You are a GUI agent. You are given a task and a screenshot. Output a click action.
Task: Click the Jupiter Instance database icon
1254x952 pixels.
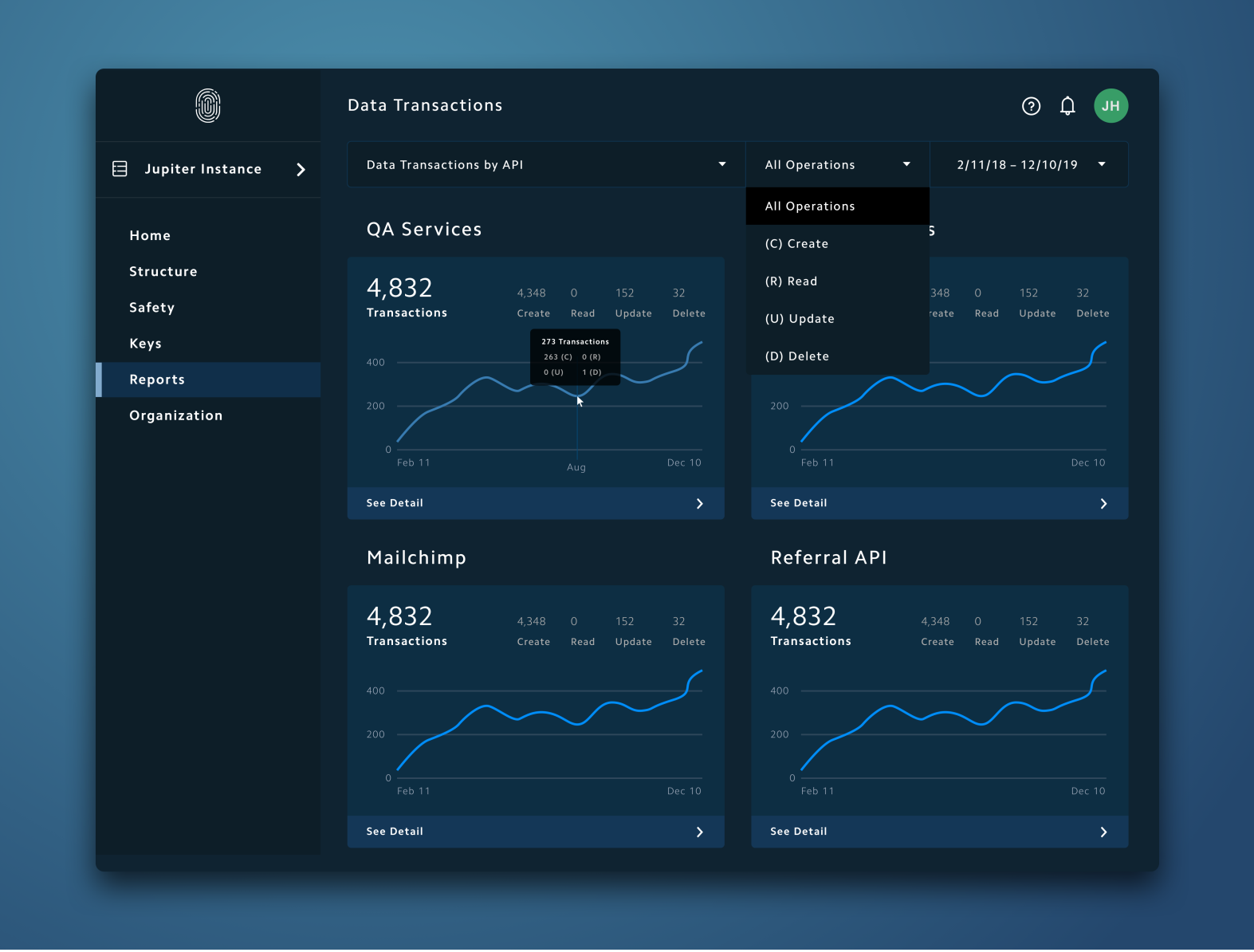(x=120, y=169)
